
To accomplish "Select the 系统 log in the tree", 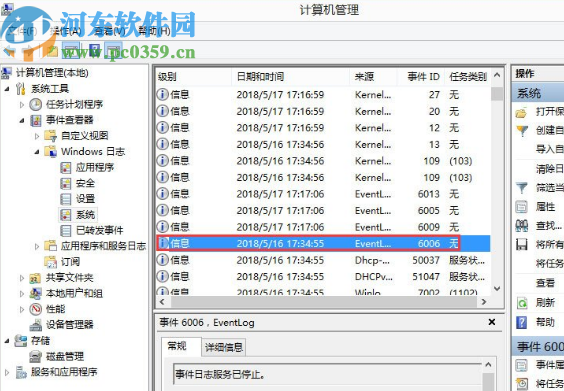I will (86, 215).
